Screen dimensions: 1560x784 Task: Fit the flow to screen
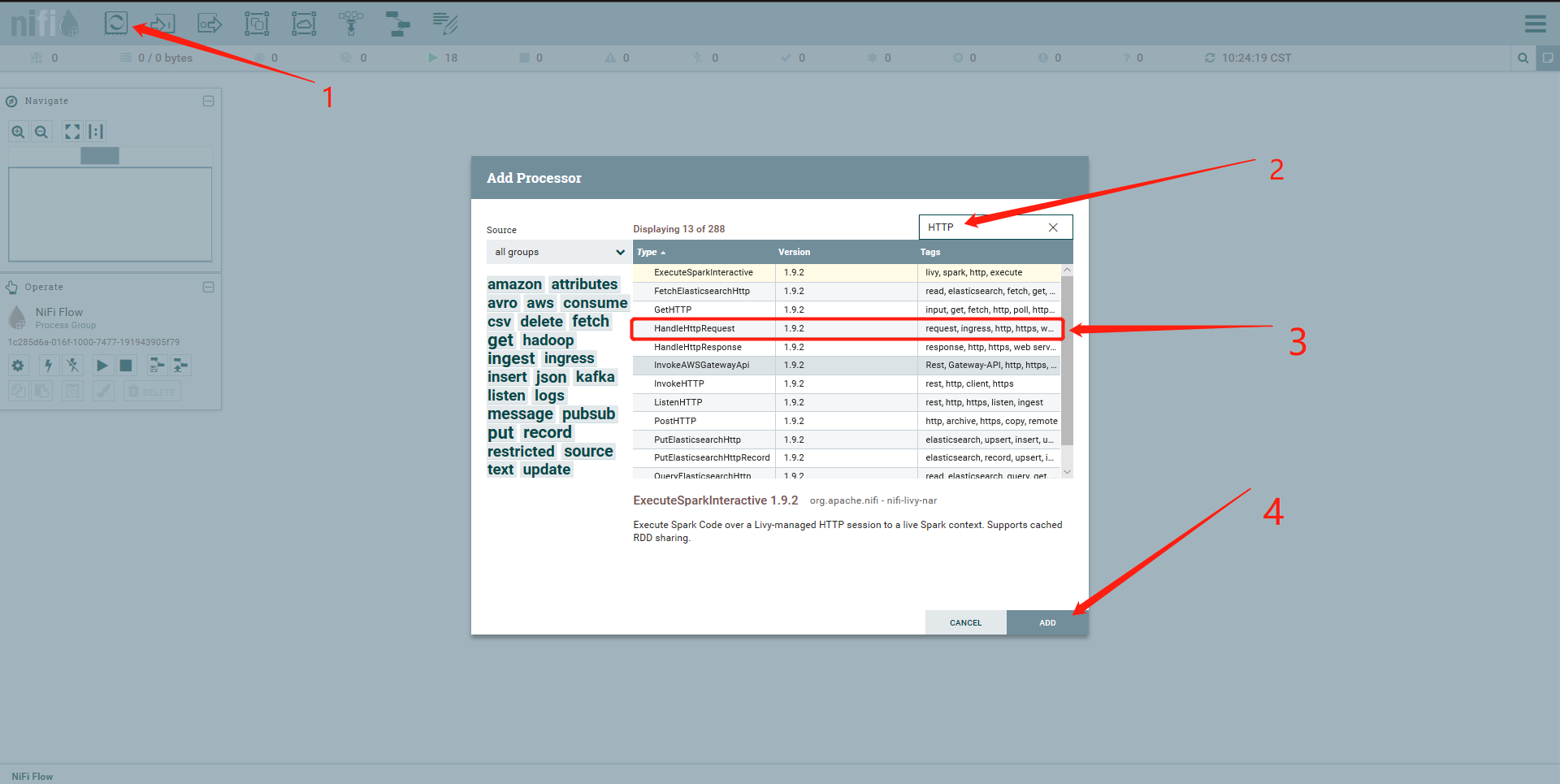[x=72, y=132]
